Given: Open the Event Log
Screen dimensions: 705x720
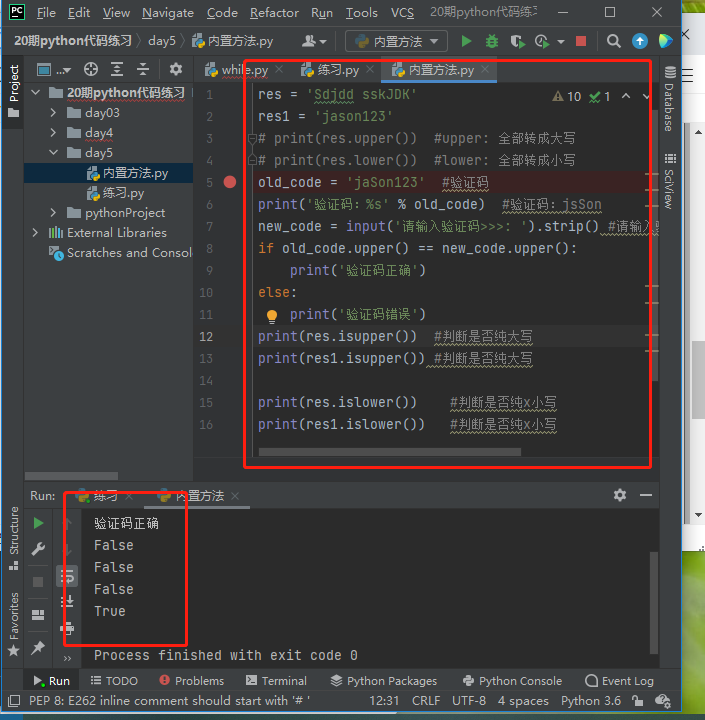Looking at the screenshot, I should click(620, 681).
